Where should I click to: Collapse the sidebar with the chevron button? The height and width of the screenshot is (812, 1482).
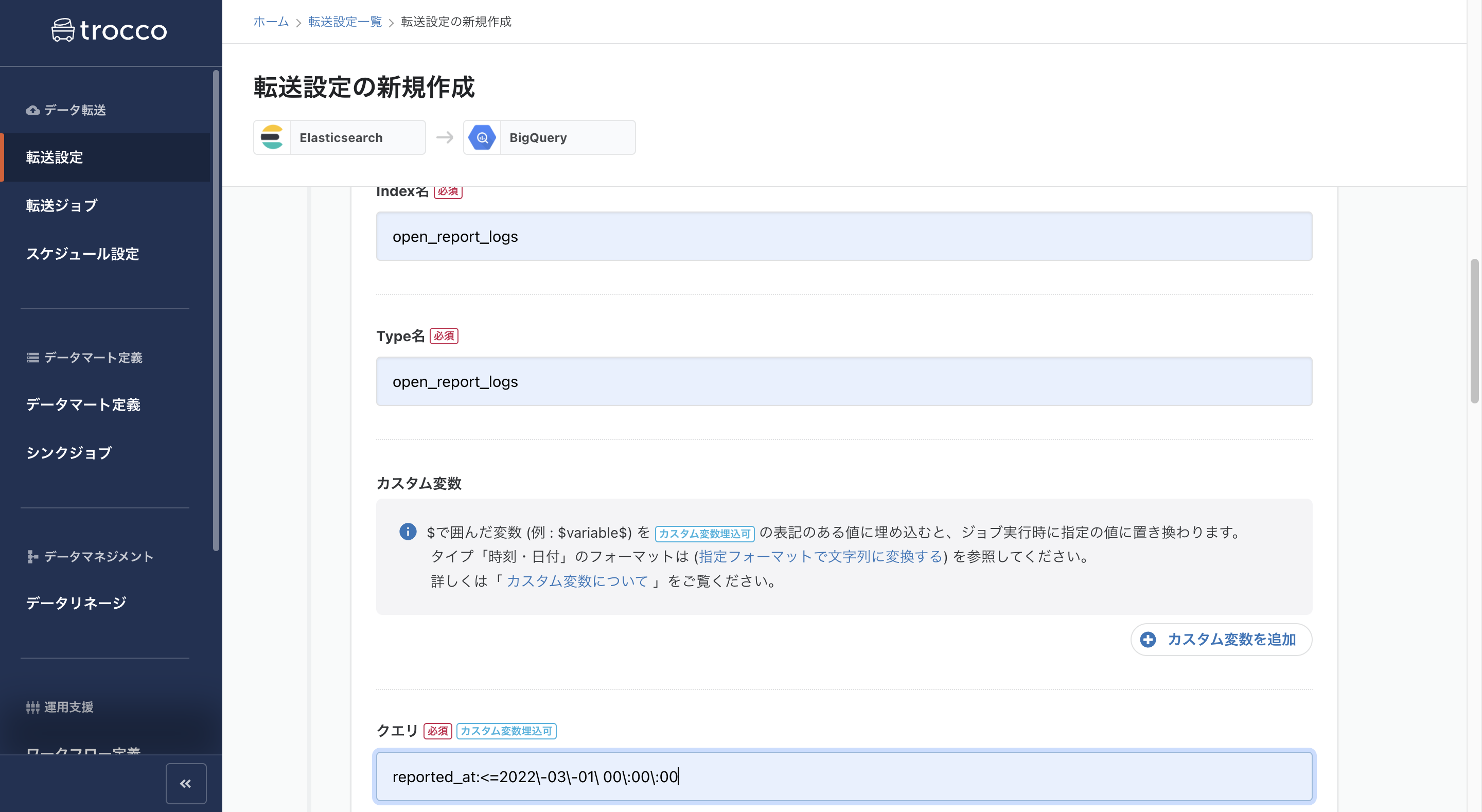(x=185, y=783)
